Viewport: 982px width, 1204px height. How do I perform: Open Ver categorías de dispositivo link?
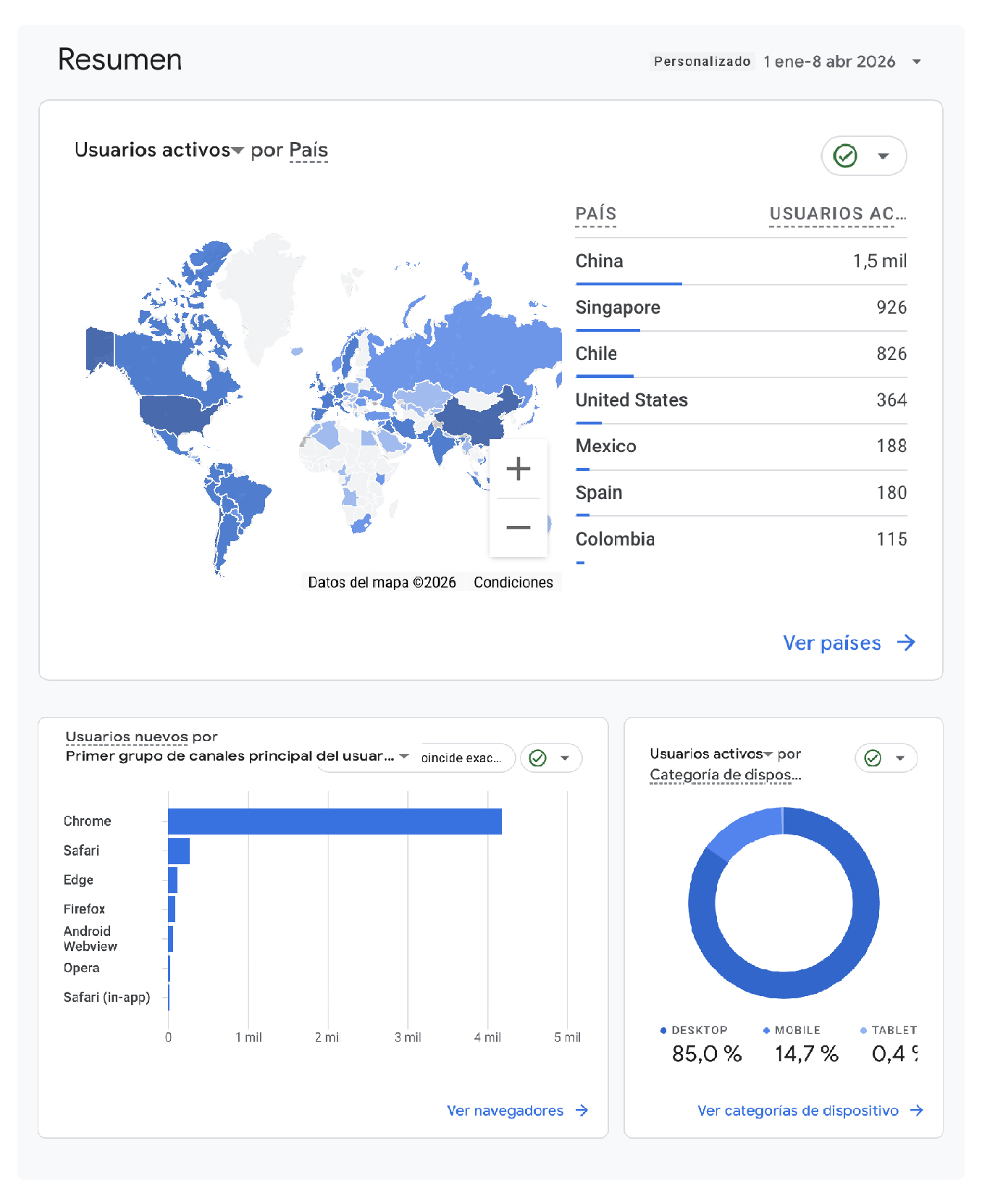[x=797, y=1111]
